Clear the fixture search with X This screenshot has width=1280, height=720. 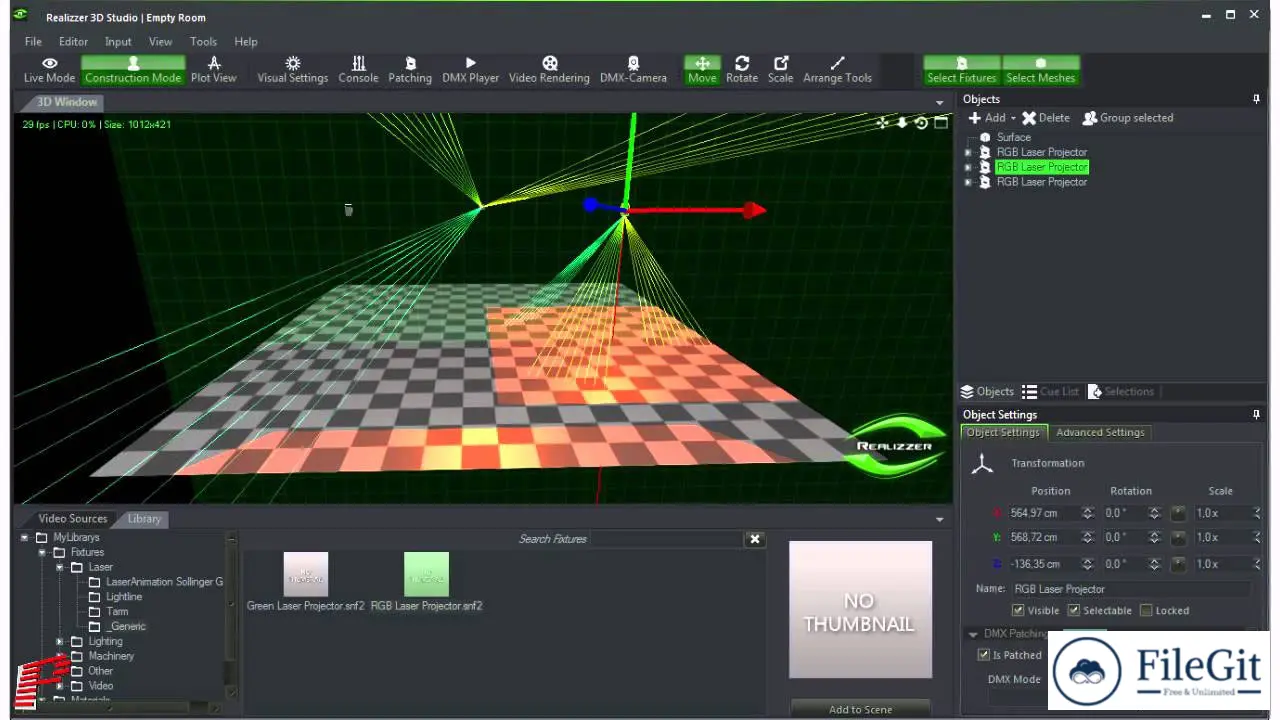click(x=755, y=539)
